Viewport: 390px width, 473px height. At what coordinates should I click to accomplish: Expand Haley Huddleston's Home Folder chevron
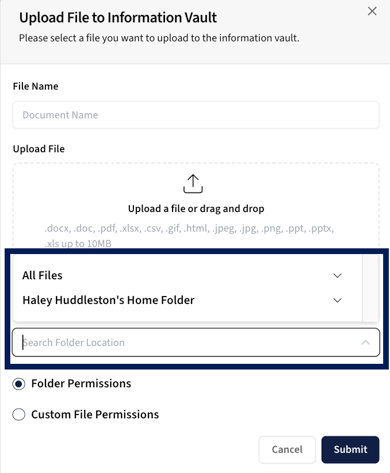pyautogui.click(x=337, y=300)
